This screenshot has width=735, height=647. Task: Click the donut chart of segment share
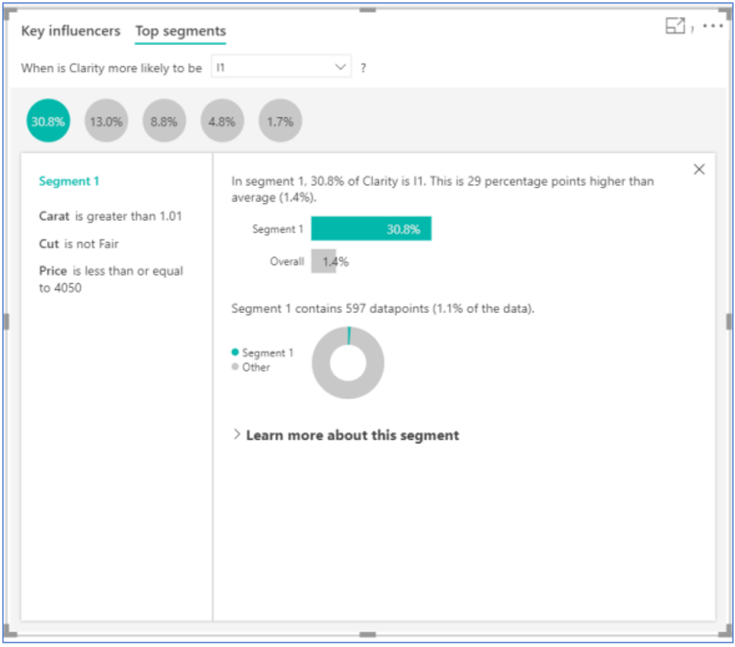(x=348, y=363)
